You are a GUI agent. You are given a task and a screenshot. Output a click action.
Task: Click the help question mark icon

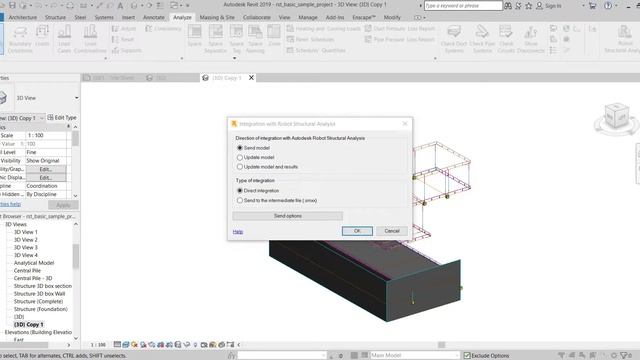coord(608,6)
